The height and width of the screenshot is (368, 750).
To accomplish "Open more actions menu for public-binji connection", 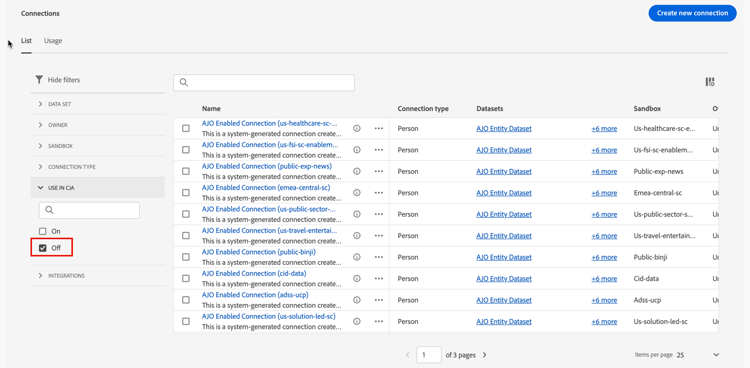I will (x=379, y=257).
